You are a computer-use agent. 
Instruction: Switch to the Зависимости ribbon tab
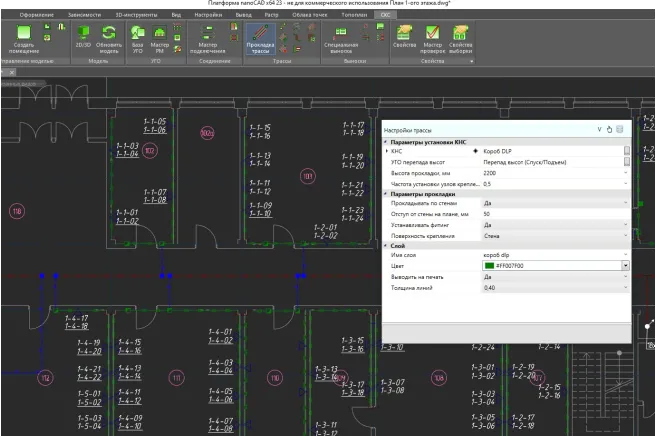pyautogui.click(x=79, y=16)
